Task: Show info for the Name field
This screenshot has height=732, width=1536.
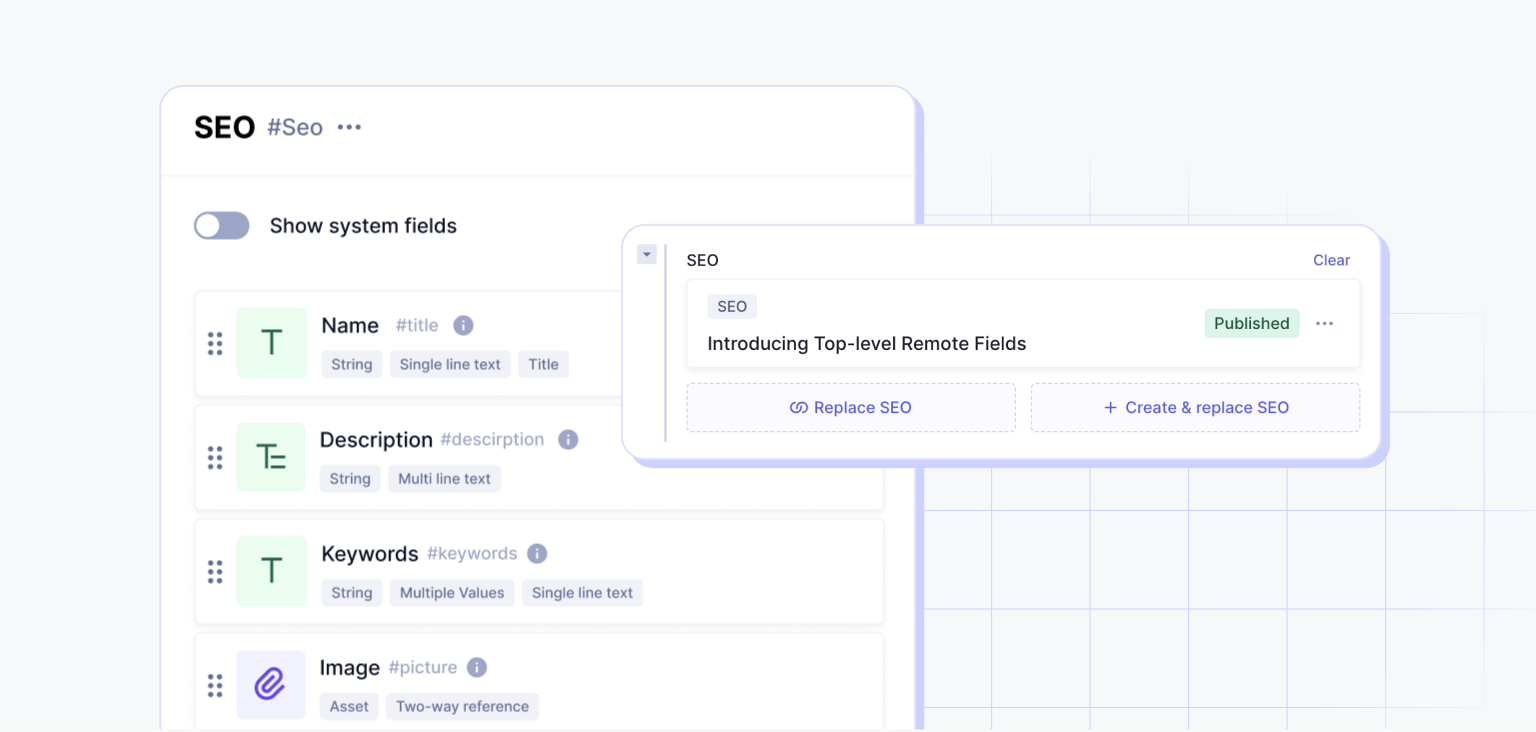Action: (463, 325)
